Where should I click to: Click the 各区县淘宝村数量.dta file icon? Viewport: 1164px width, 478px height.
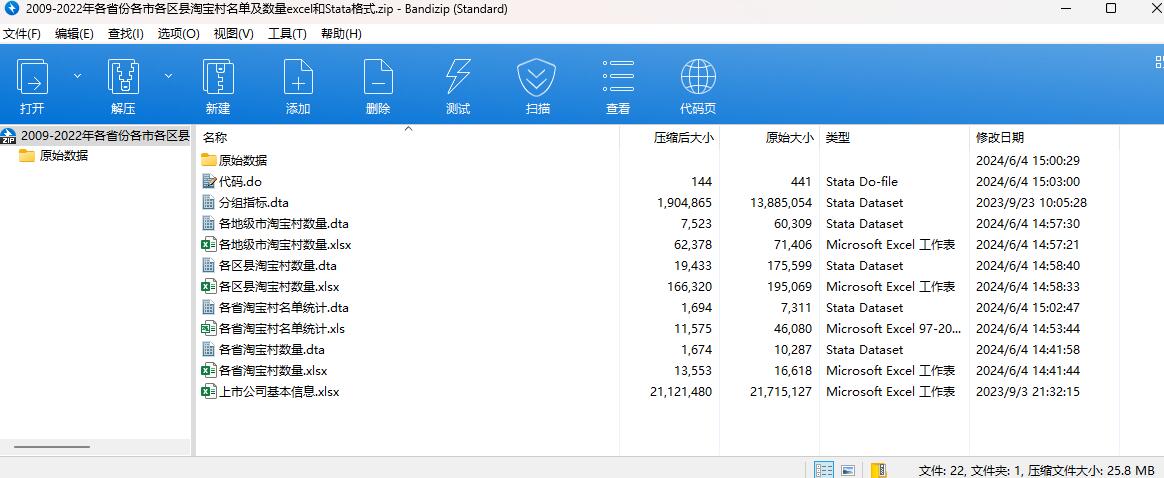(209, 265)
